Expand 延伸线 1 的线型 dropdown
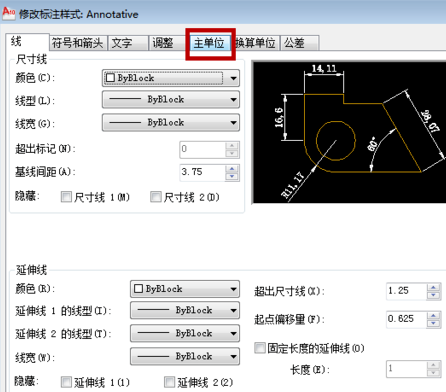Viewport: 446px width, 392px height. click(x=185, y=310)
